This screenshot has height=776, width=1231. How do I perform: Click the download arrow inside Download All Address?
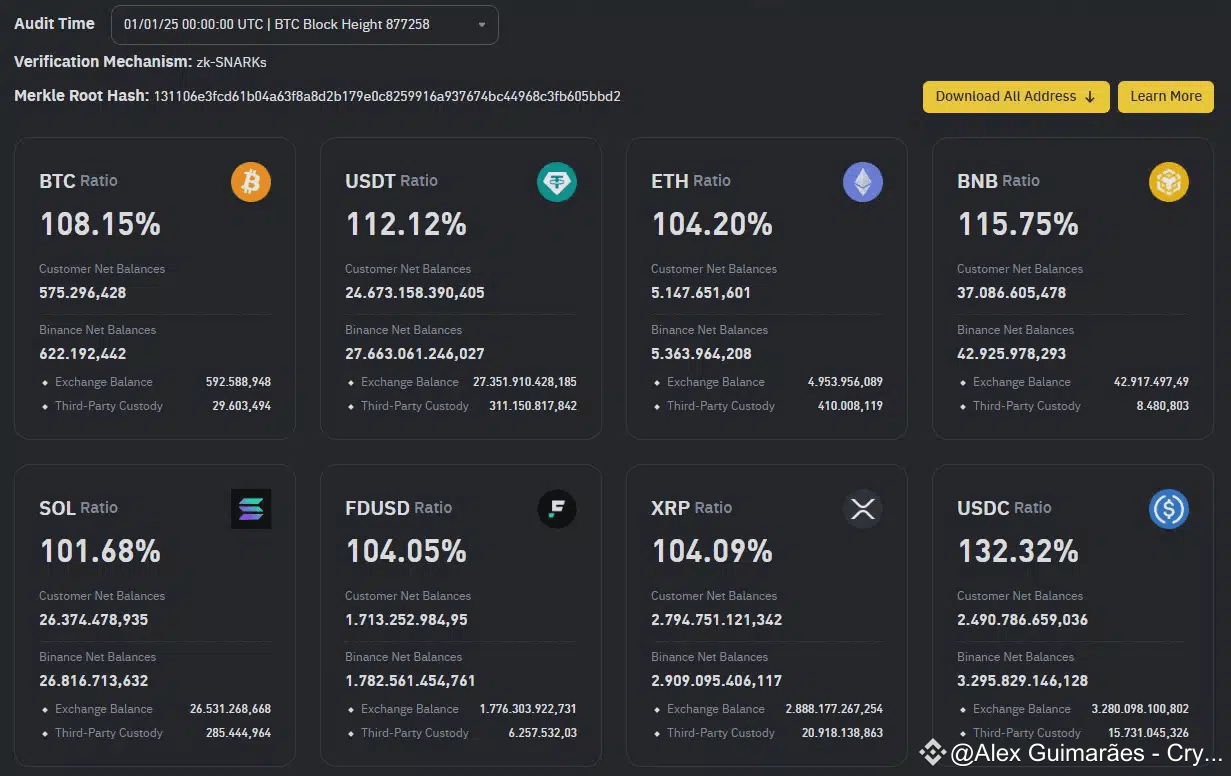pos(1091,96)
